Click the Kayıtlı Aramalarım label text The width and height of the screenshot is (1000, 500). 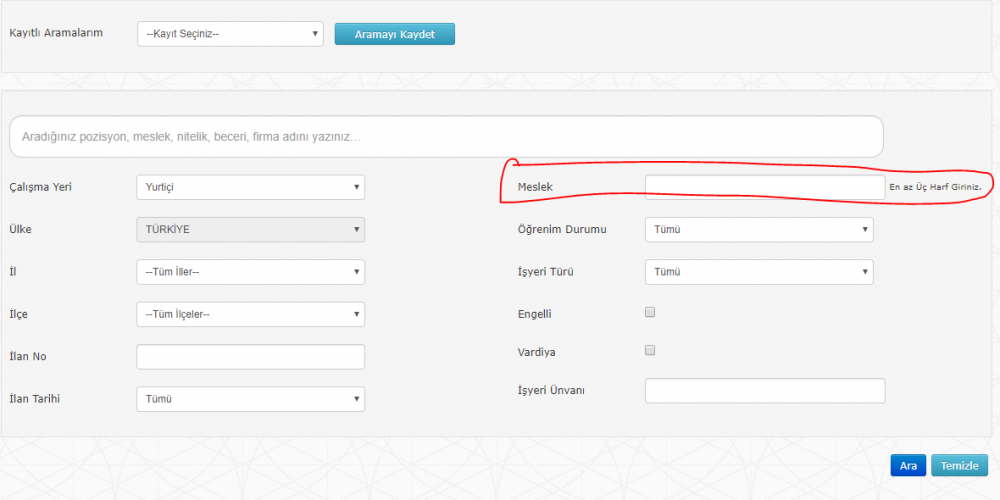[56, 33]
